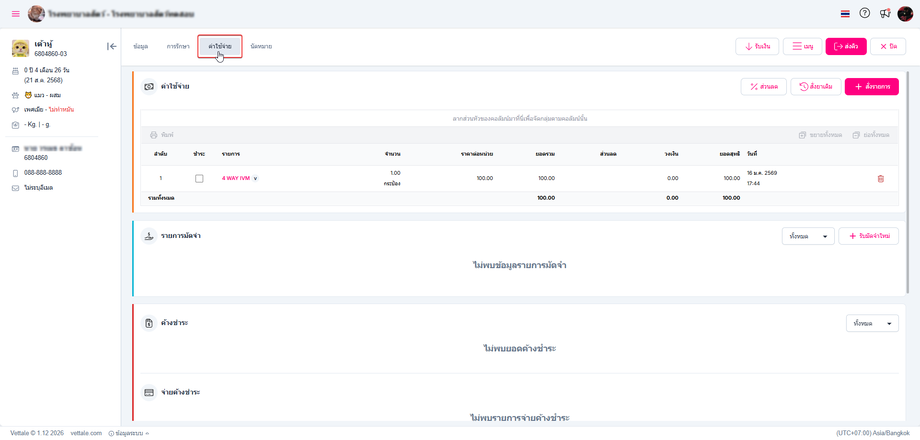
Task: Click ย่อทั้งหมด collapse all
Action: click(871, 135)
